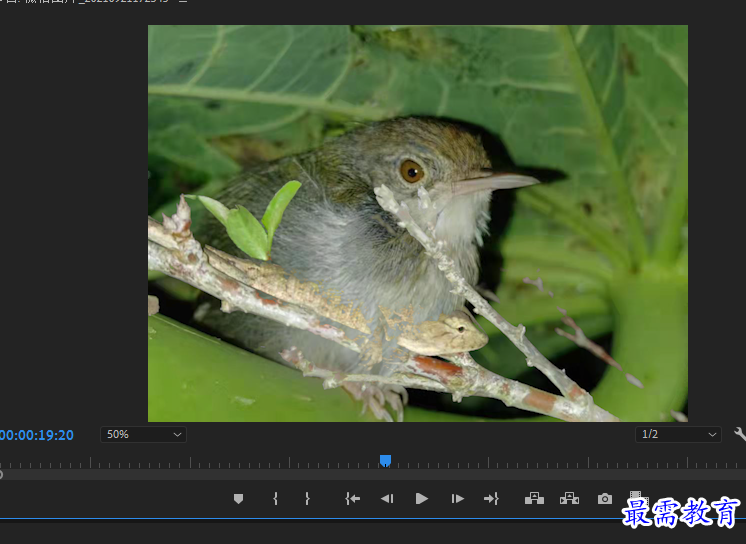Go to Out point
The width and height of the screenshot is (746, 544).
point(491,498)
